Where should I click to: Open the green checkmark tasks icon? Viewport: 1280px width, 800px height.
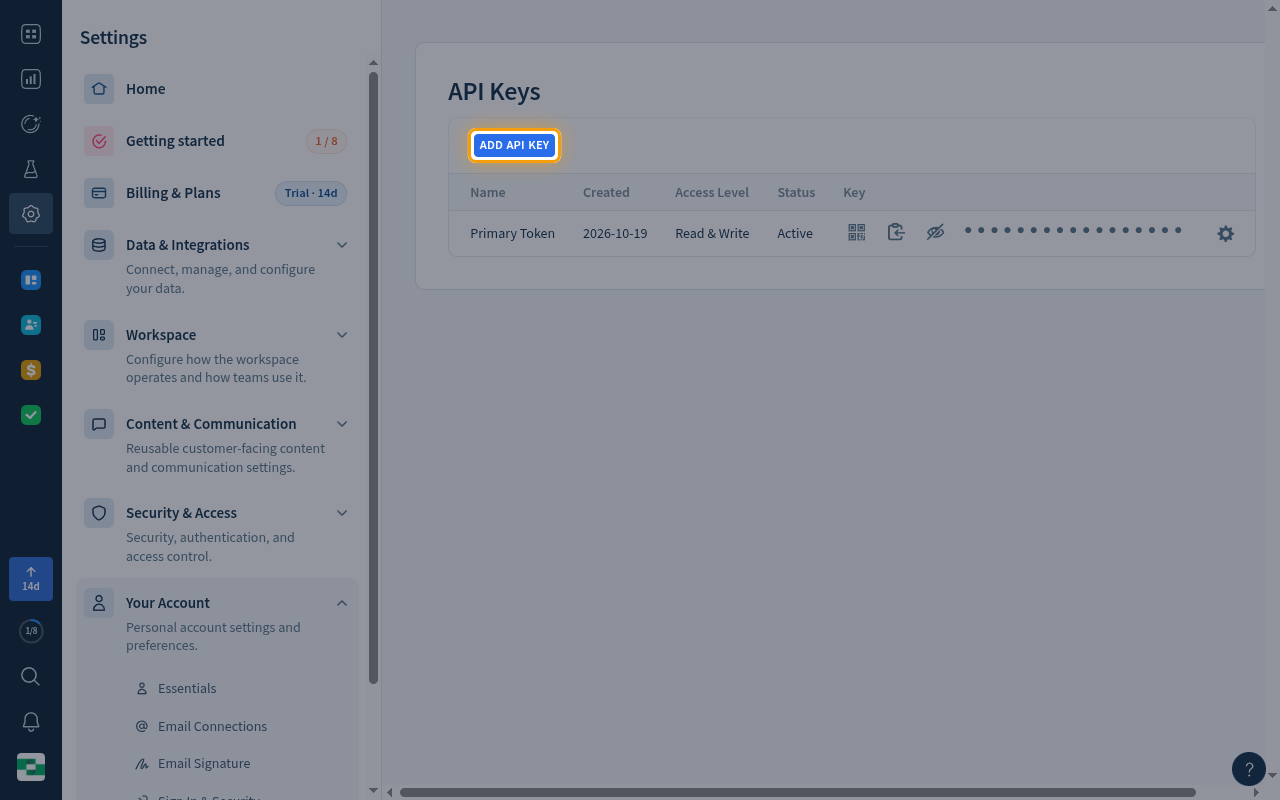coord(31,415)
